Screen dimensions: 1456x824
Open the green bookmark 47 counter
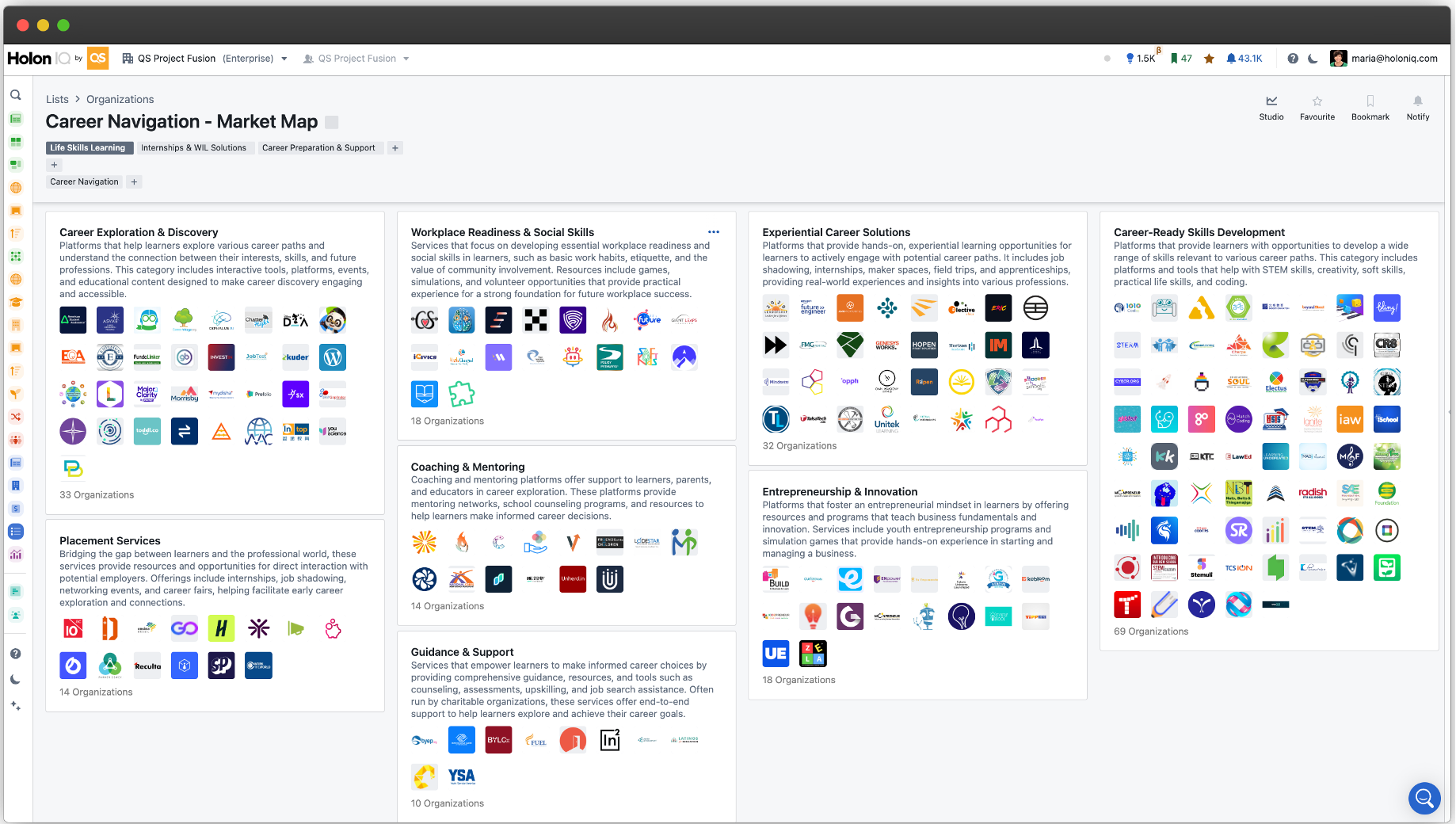click(1181, 59)
